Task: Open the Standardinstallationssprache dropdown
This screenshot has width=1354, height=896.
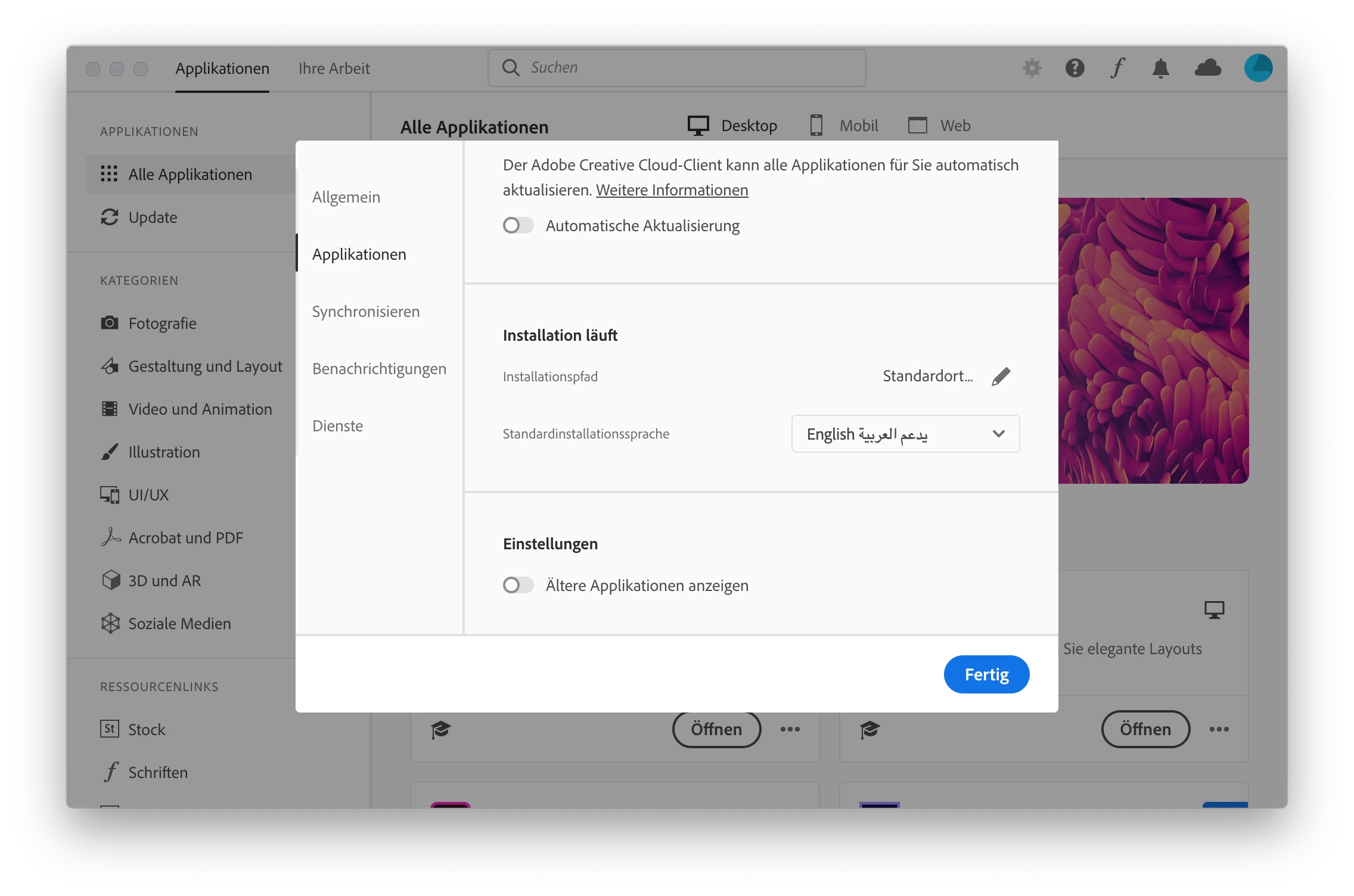Action: pyautogui.click(x=905, y=434)
